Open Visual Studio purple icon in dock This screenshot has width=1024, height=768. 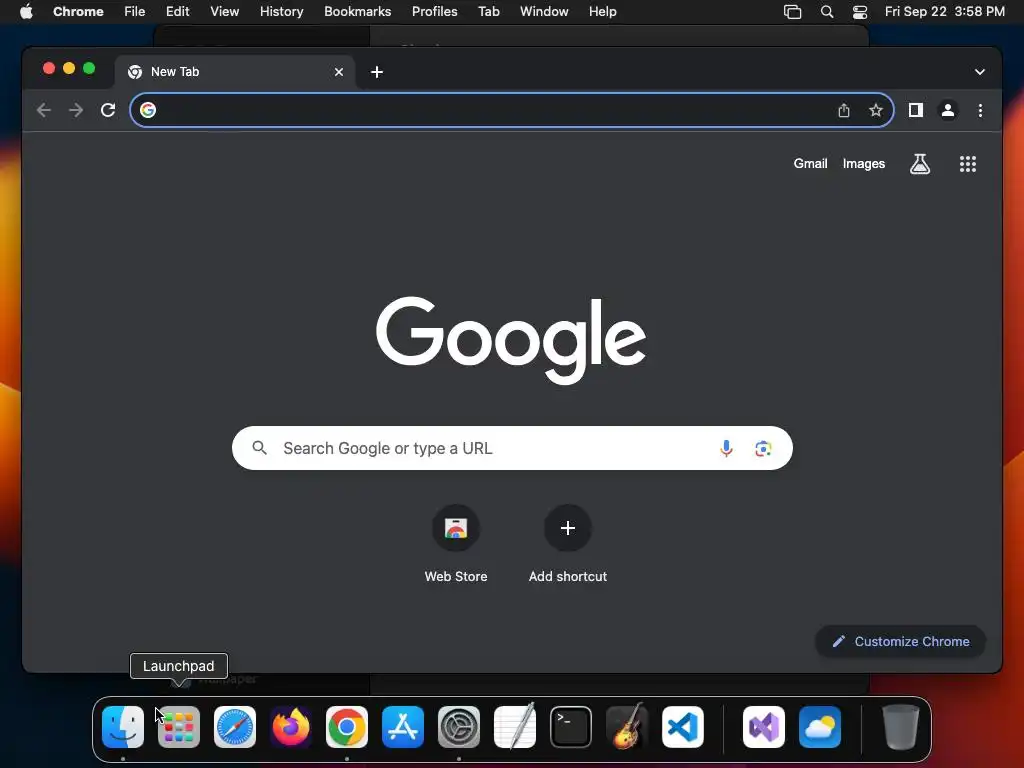coord(764,727)
